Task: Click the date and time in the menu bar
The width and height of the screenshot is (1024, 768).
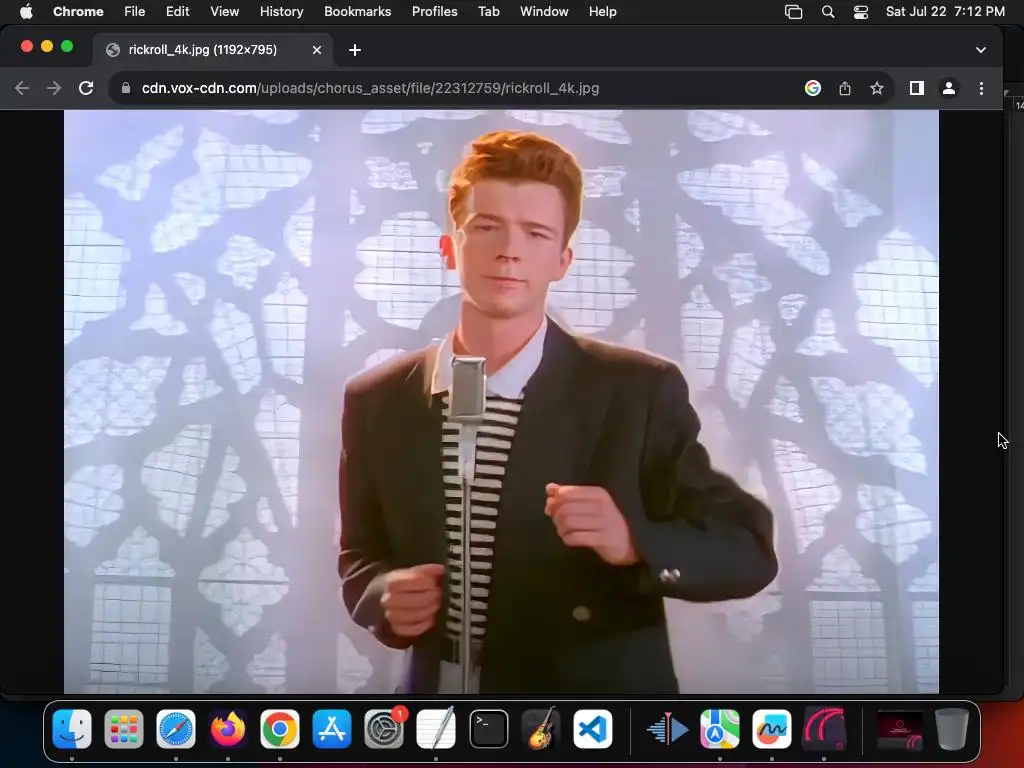Action: 945,12
